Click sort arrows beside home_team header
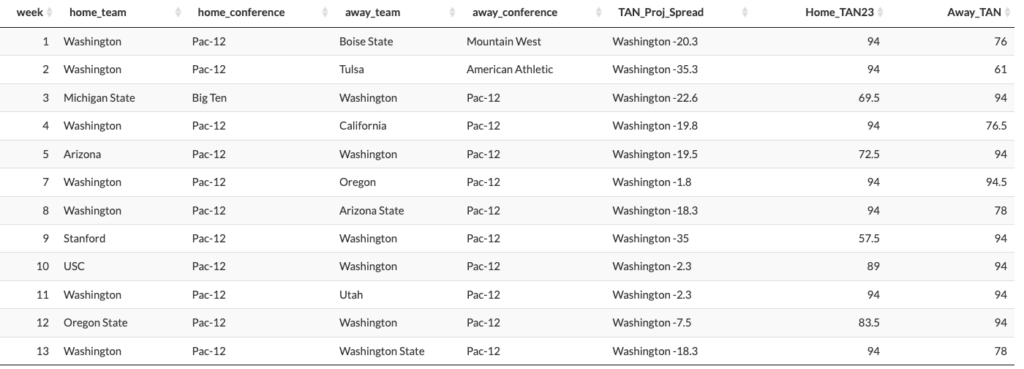 (178, 12)
